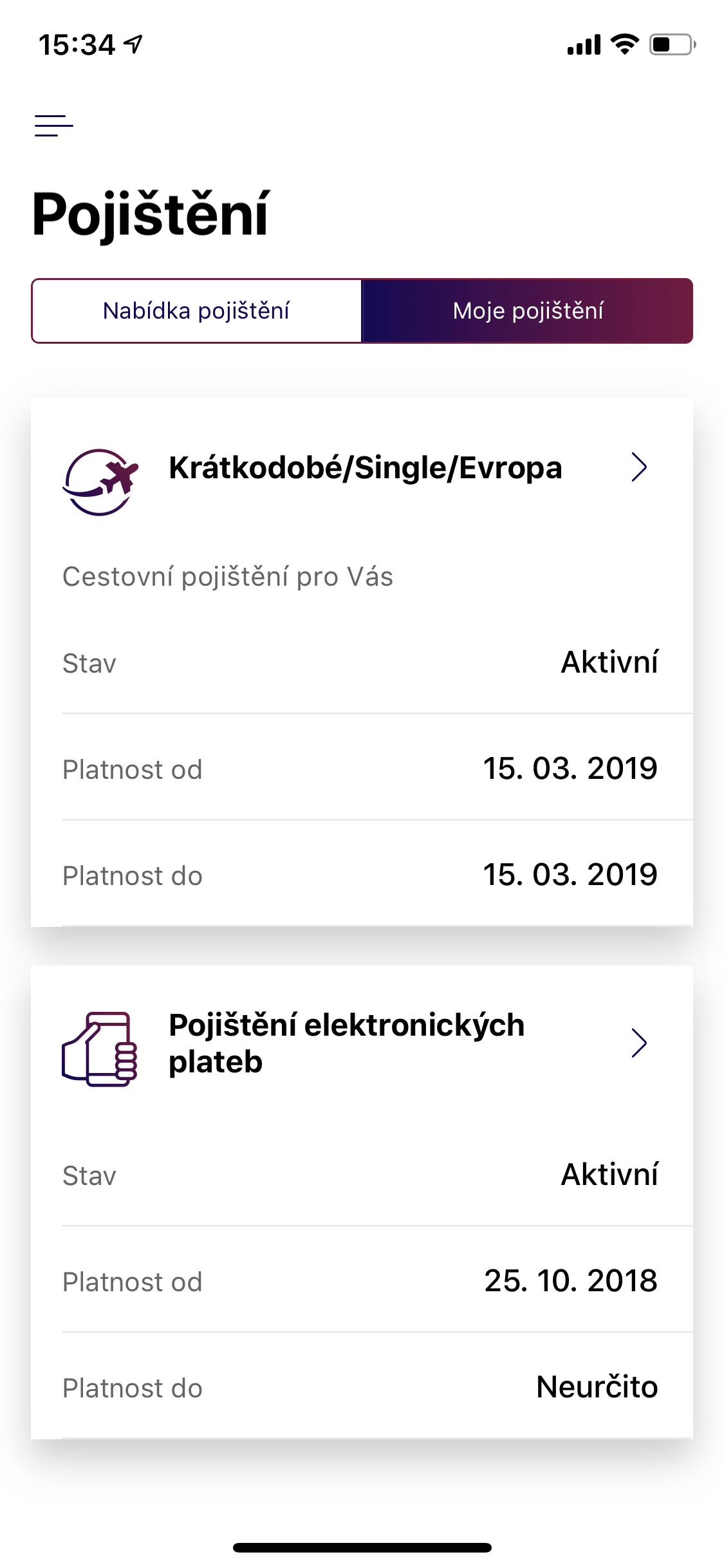Tap the 25. 10. 2018 start date
The image size is (724, 1568).
[x=570, y=1281]
